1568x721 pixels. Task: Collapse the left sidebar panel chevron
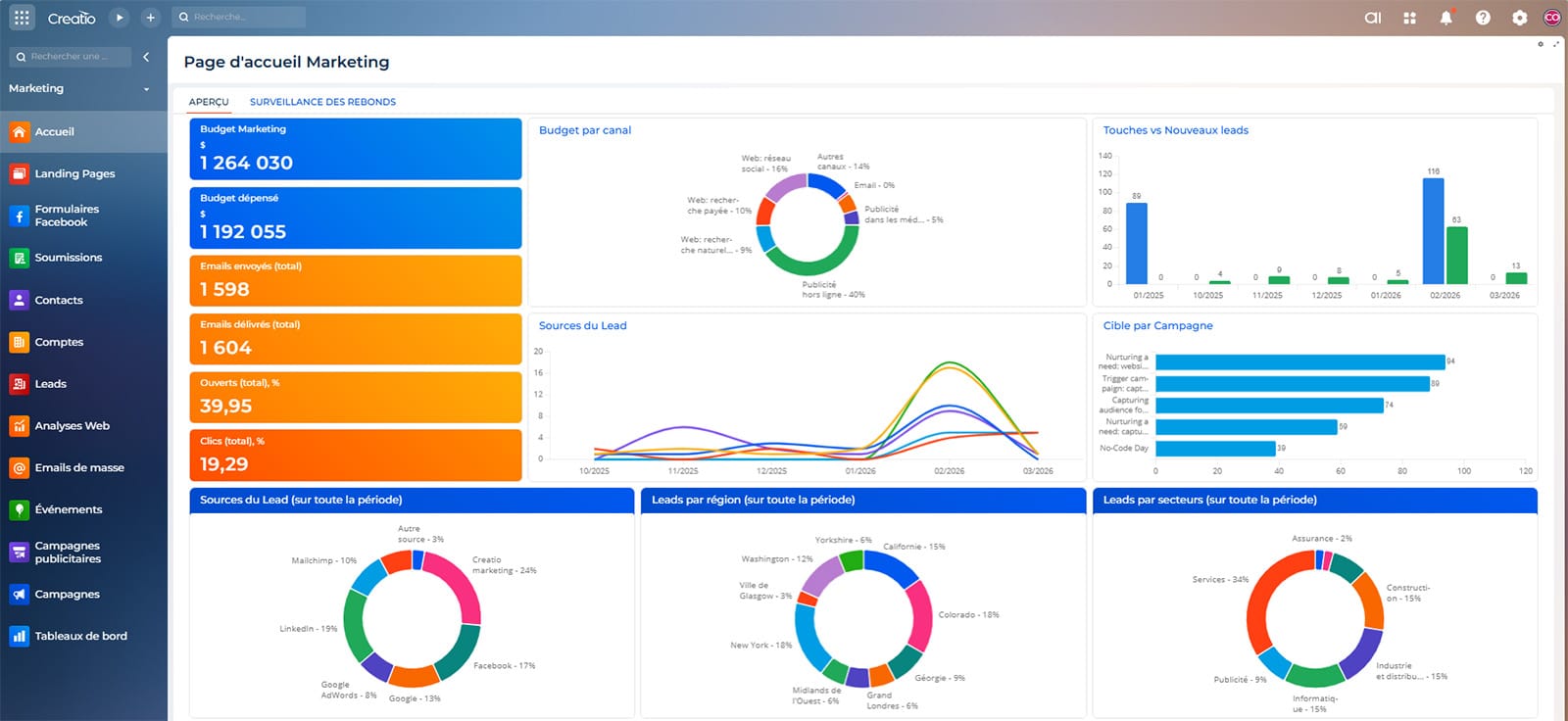146,57
